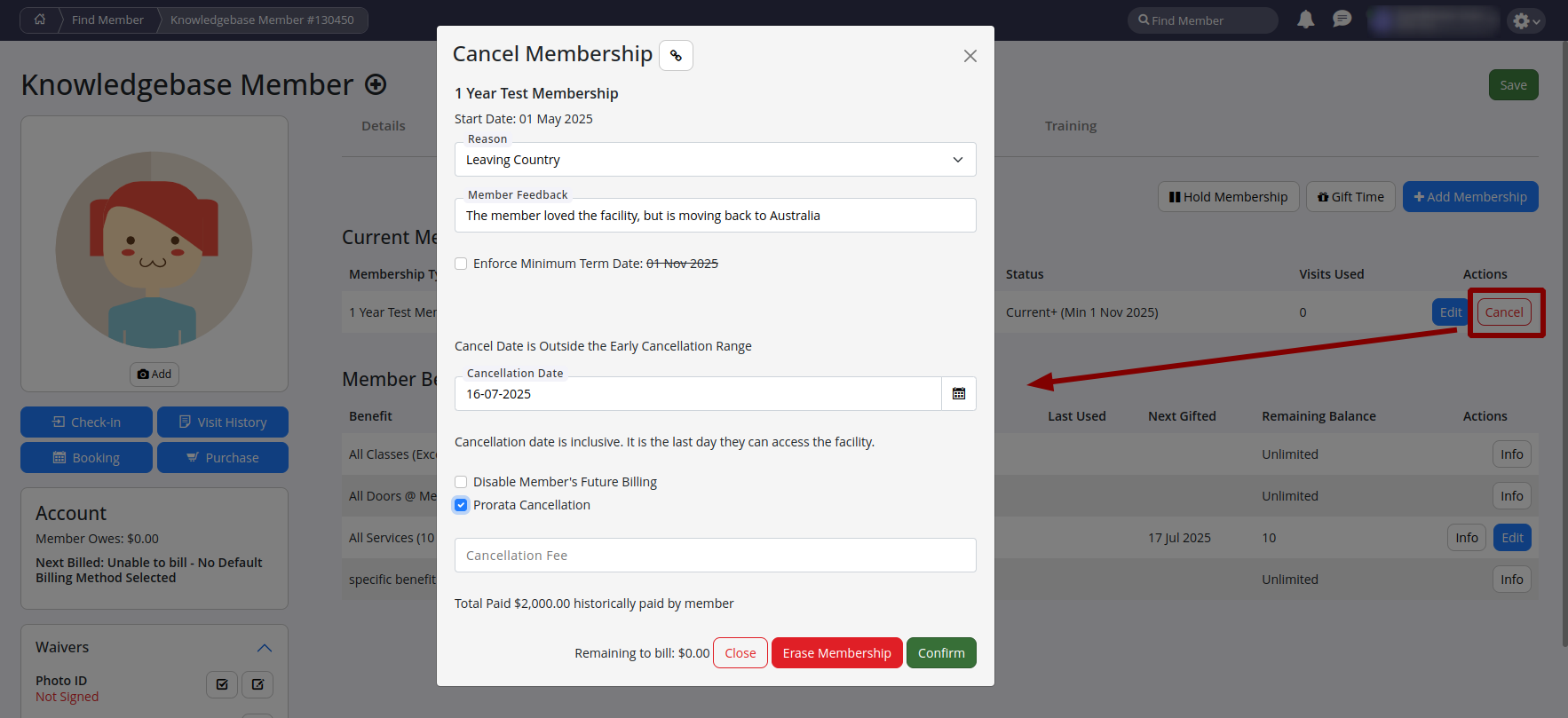
Task: Click the green Confirm button
Action: click(x=940, y=653)
